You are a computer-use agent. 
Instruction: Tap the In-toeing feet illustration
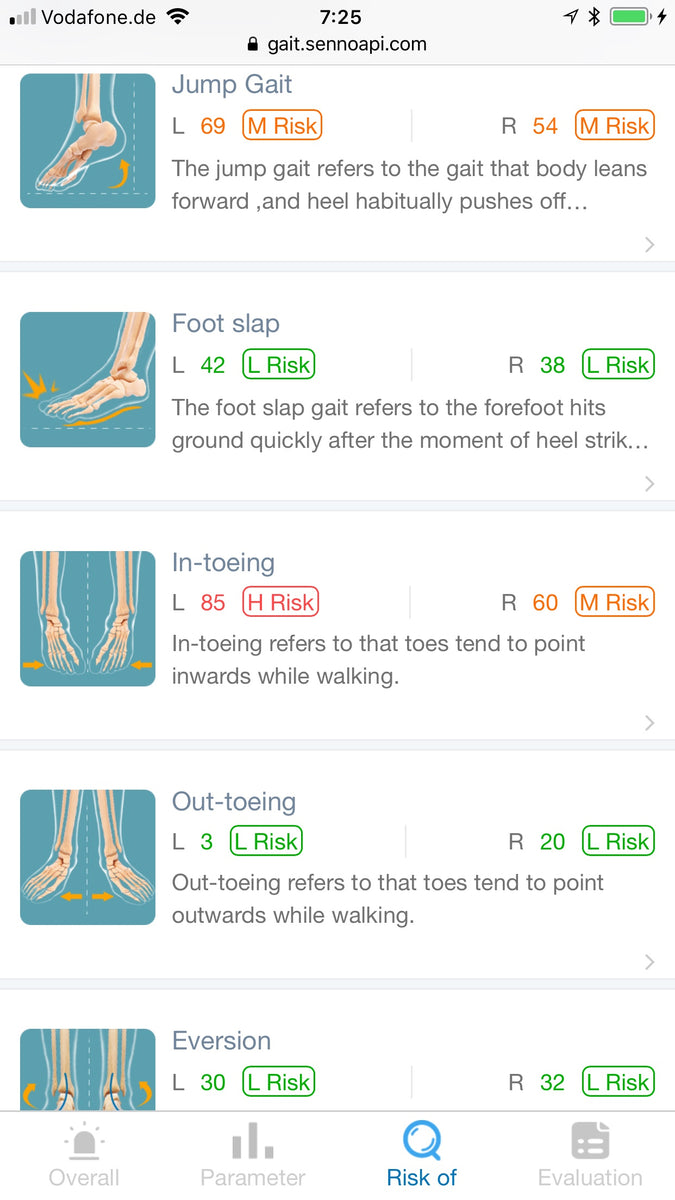click(x=88, y=618)
